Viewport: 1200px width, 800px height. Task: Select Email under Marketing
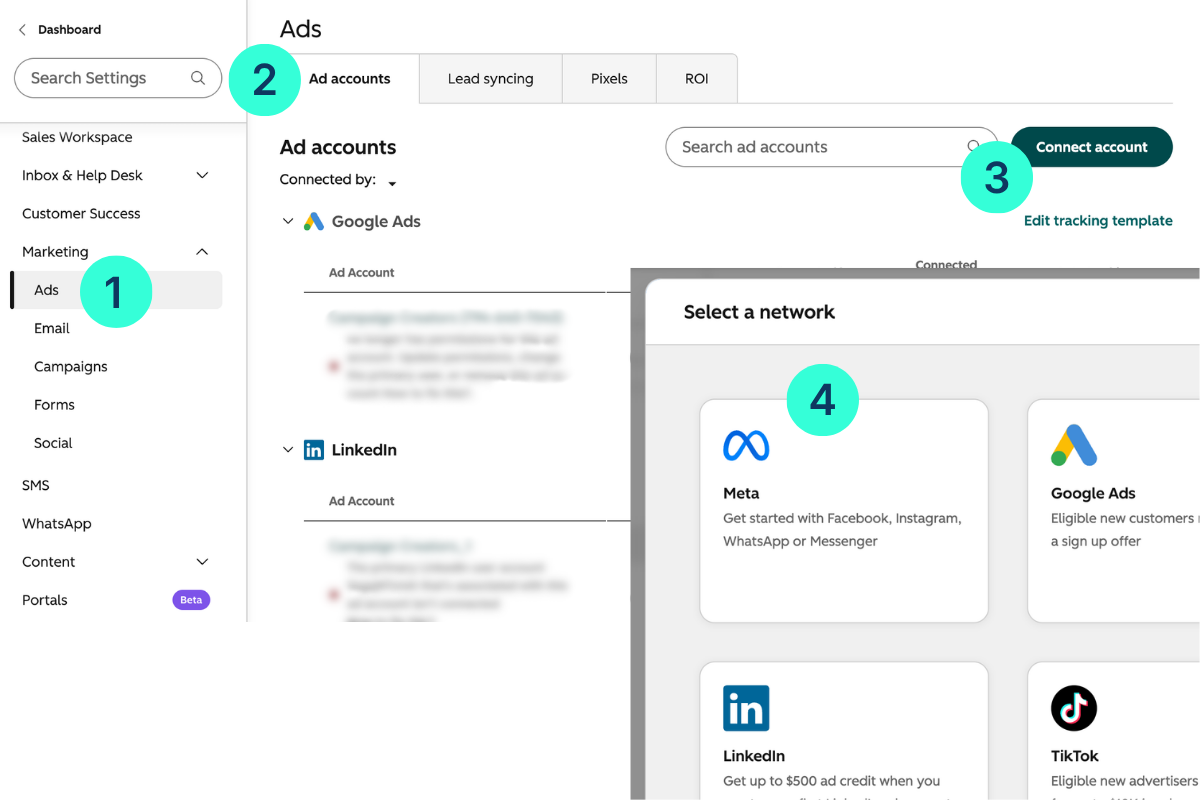52,328
